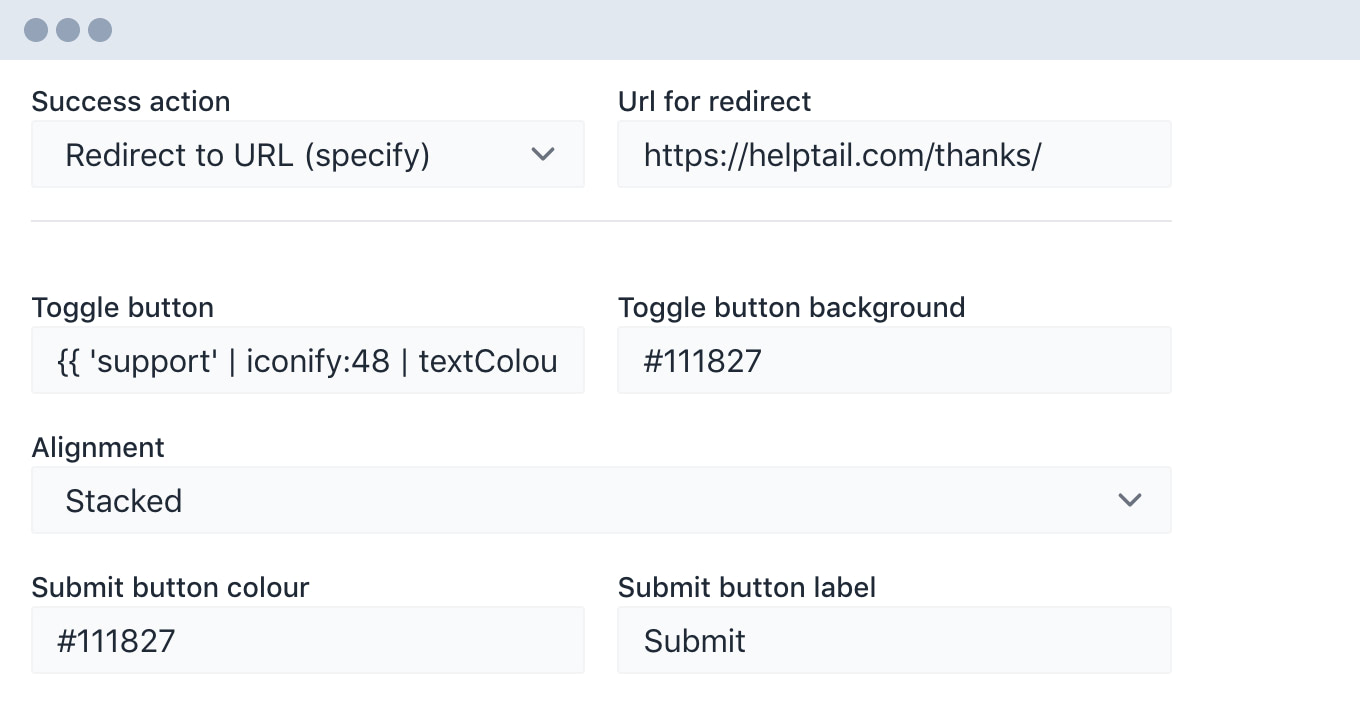Click the 'Success action' label

[131, 102]
